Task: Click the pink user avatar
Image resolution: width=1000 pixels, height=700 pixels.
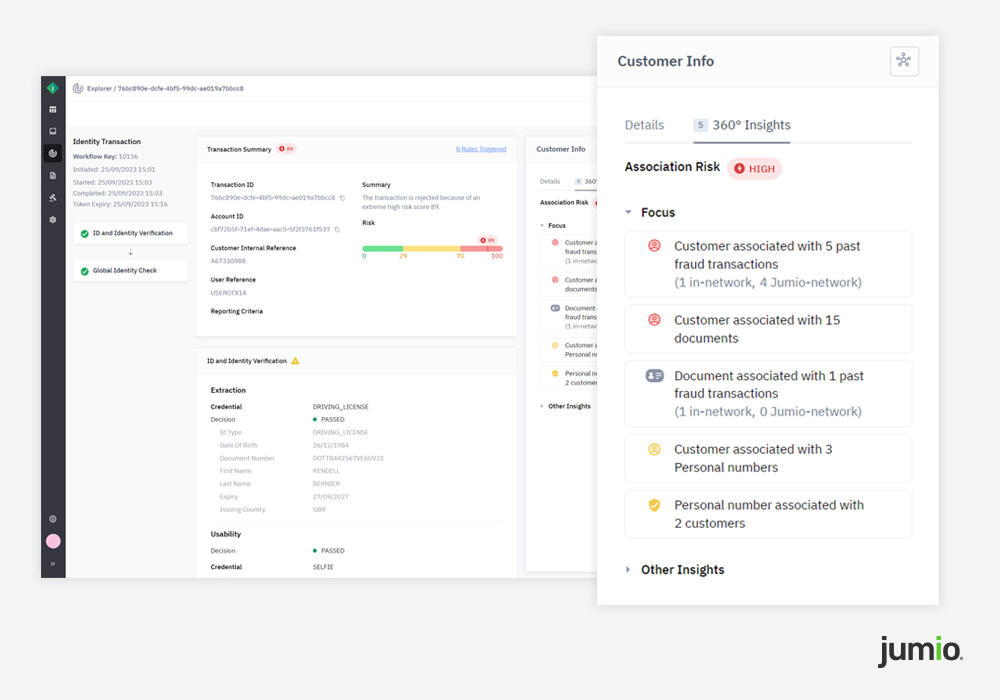Action: click(53, 541)
